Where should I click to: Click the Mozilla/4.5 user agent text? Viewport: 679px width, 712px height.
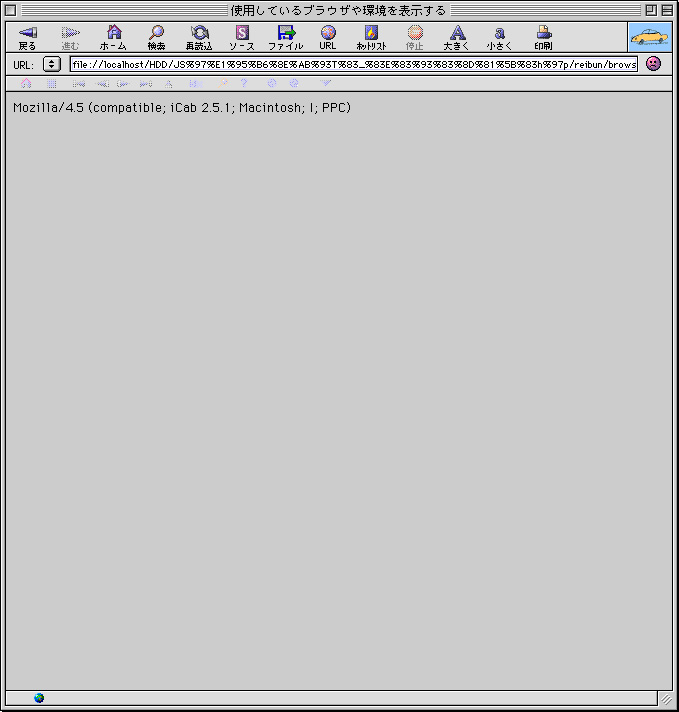point(182,108)
